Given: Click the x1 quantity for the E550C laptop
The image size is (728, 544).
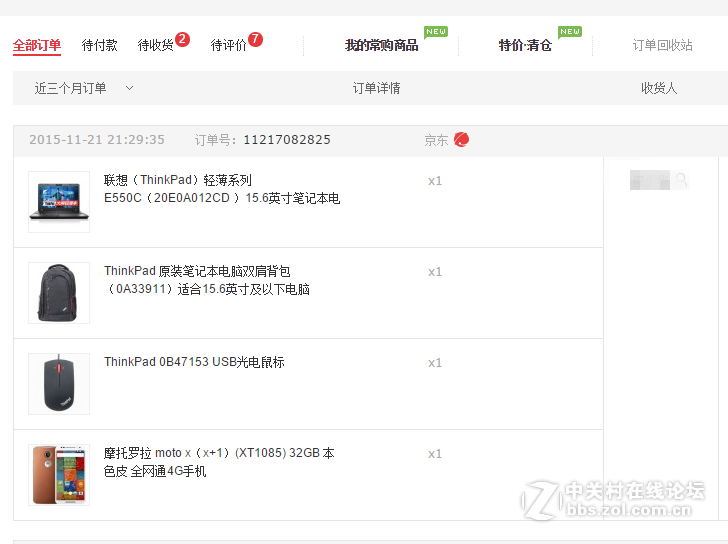Looking at the screenshot, I should [435, 181].
